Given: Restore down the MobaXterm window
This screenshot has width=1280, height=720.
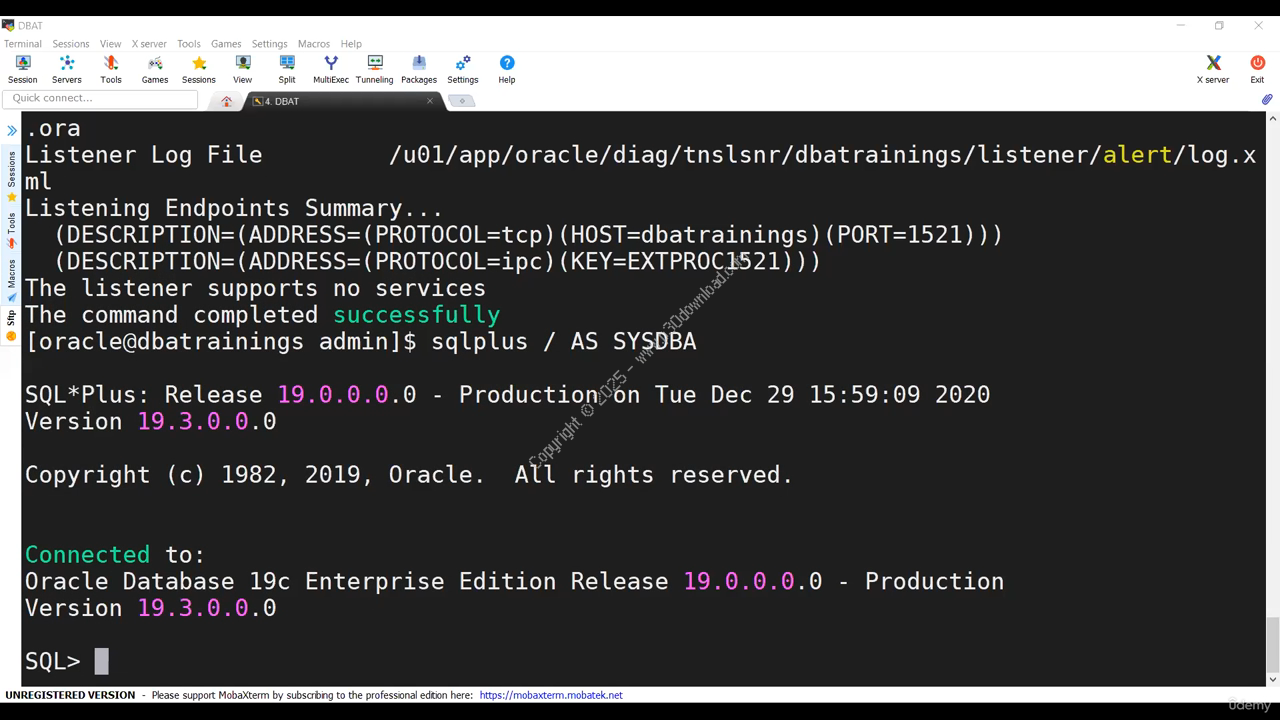Looking at the screenshot, I should pyautogui.click(x=1219, y=25).
